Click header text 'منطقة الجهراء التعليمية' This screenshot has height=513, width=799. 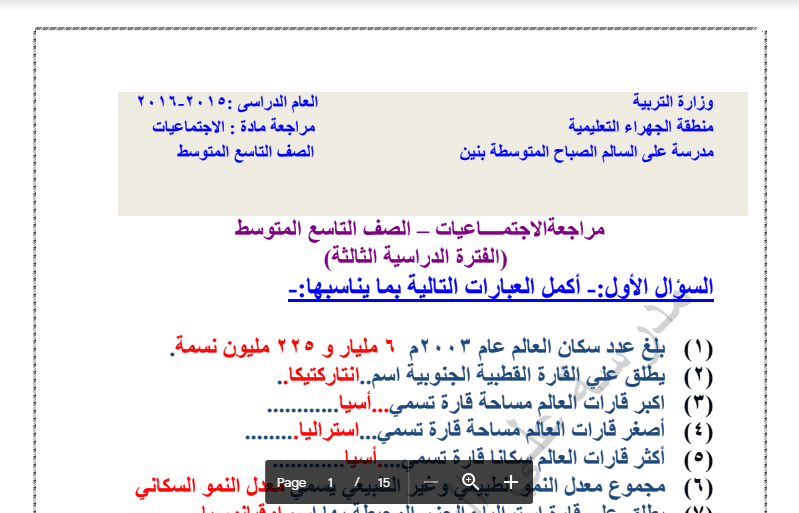[x=641, y=126]
